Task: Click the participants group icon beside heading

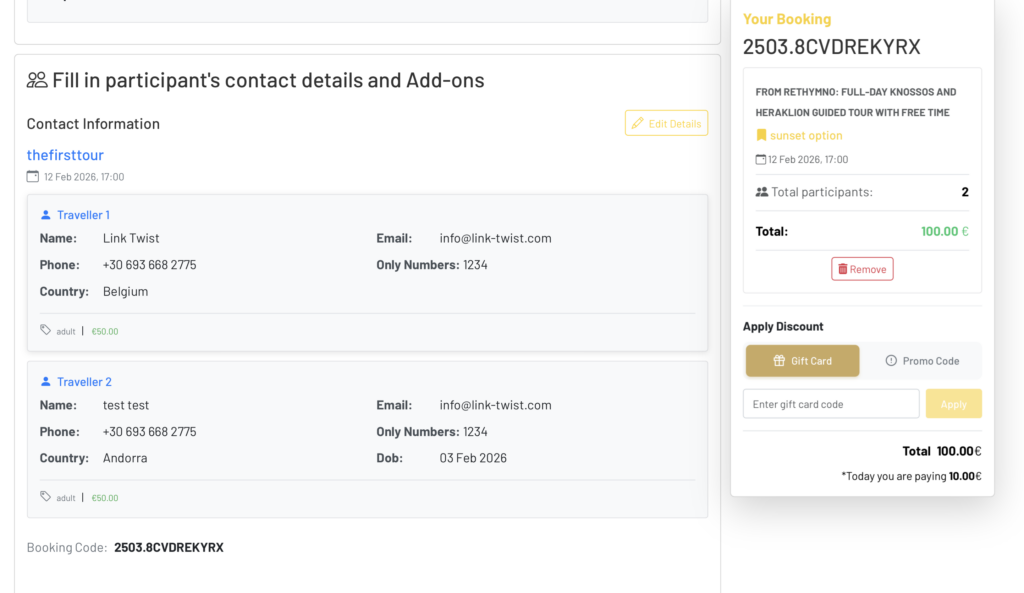Action: point(37,80)
